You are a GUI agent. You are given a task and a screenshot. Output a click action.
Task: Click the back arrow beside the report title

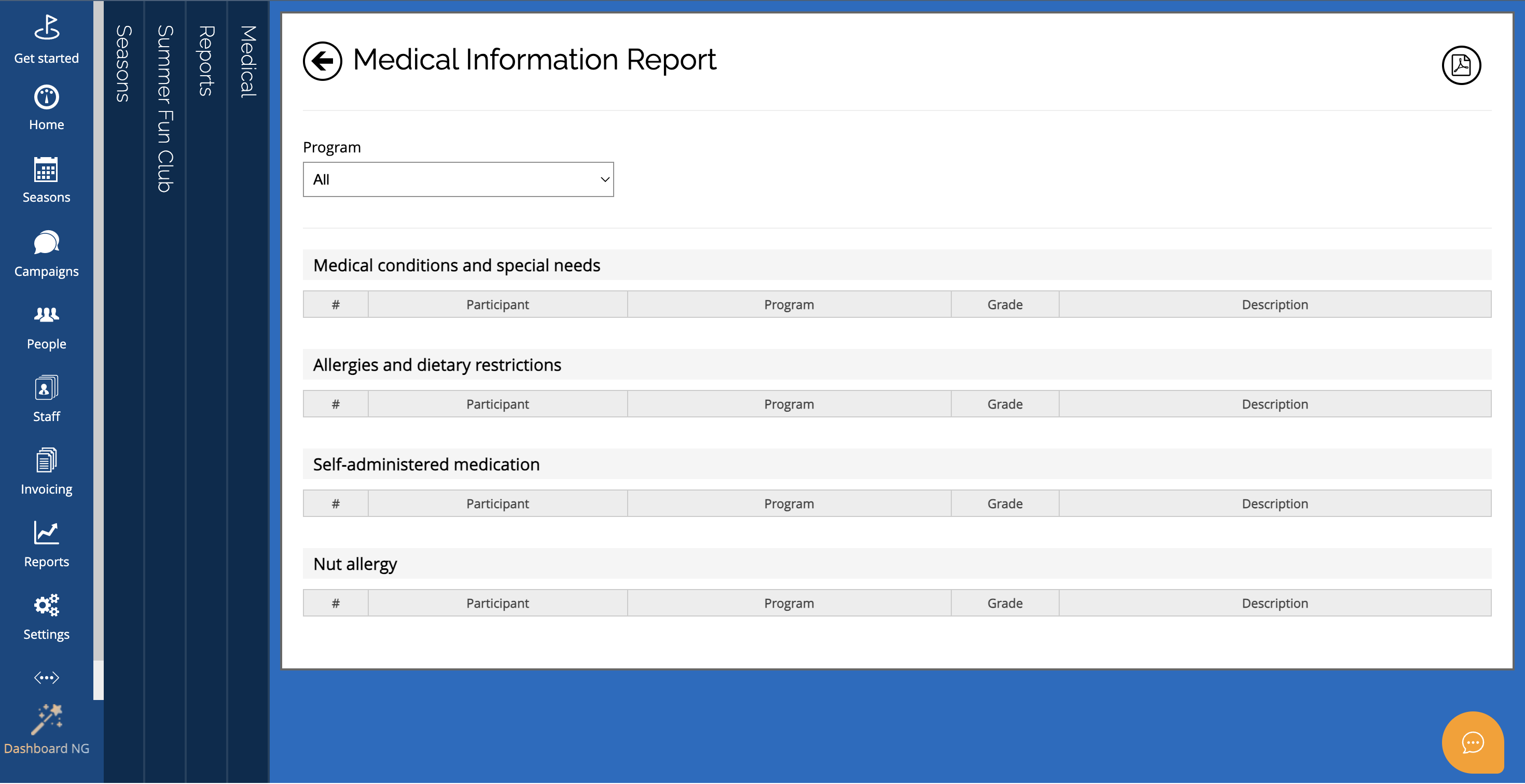(x=322, y=61)
